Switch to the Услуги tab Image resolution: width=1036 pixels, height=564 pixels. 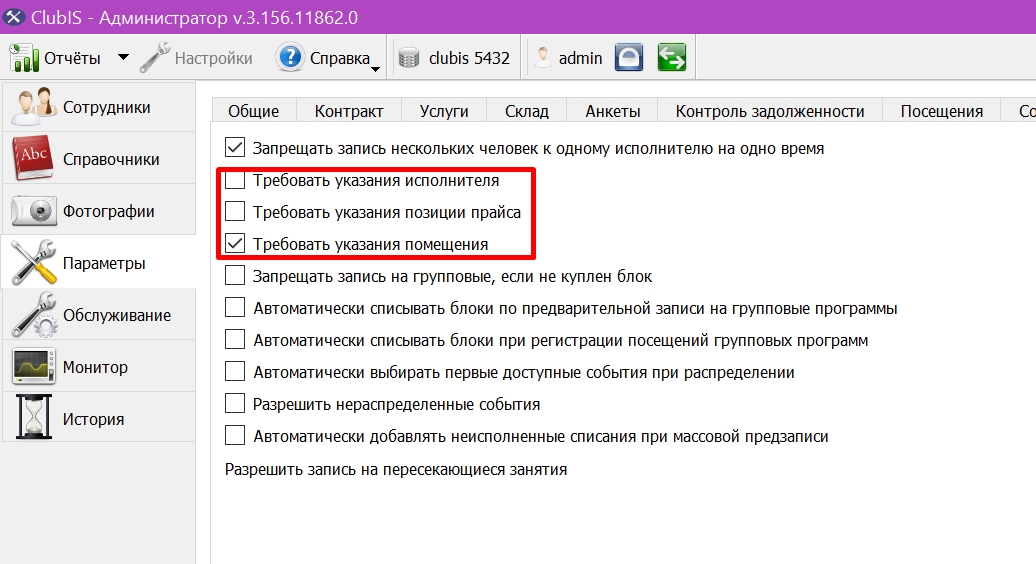[444, 111]
